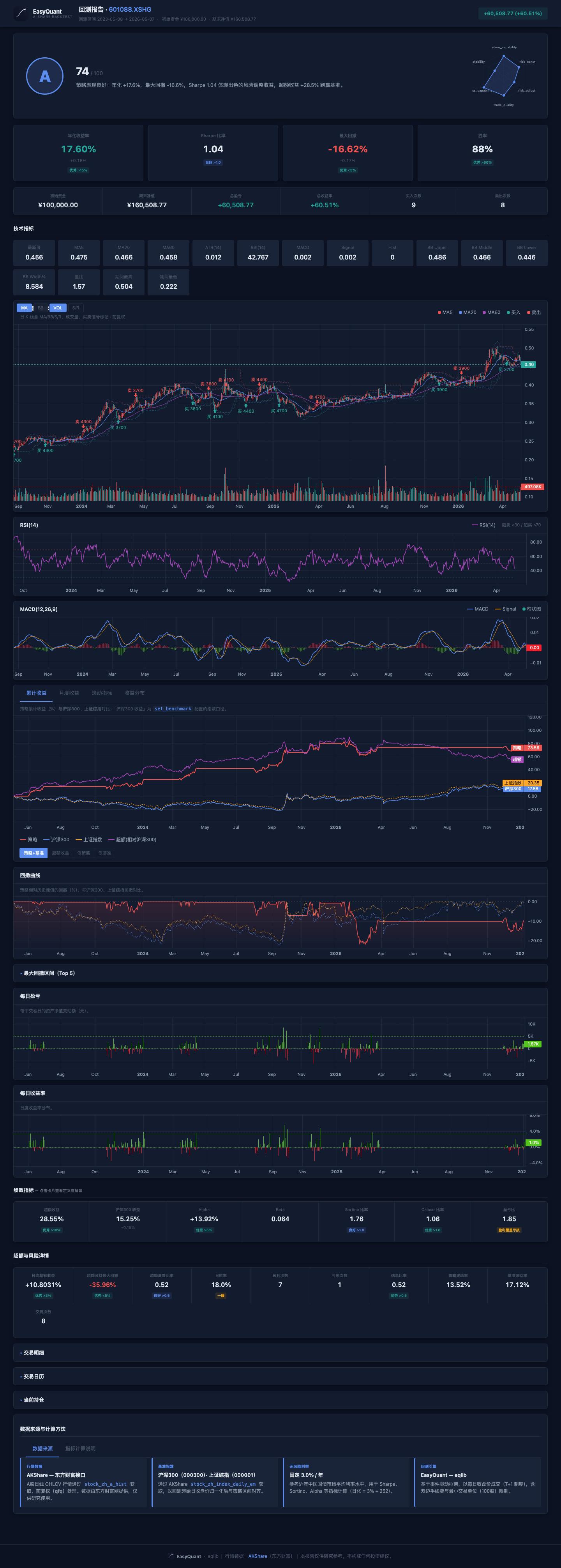The height and width of the screenshot is (1568, 561).
Task: Switch to the 数据来源 tab
Action: [42, 1449]
